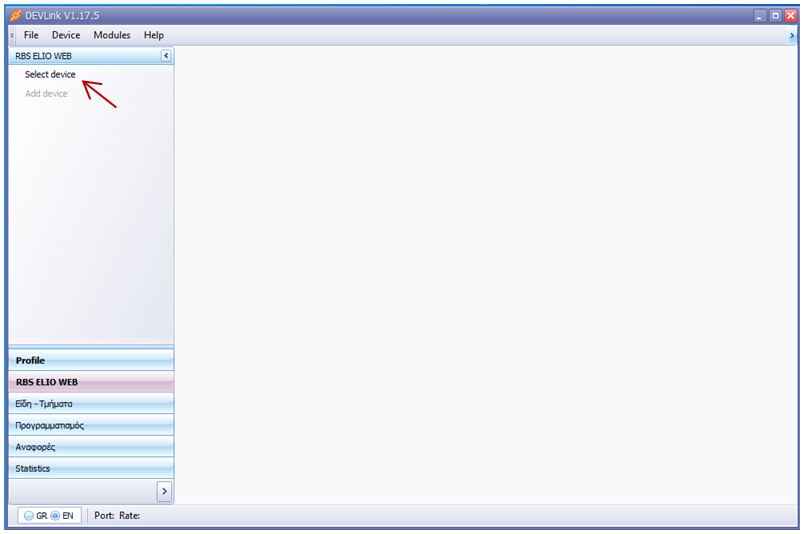
Task: Click the DEVLink app icon in title bar
Action: pyautogui.click(x=15, y=16)
